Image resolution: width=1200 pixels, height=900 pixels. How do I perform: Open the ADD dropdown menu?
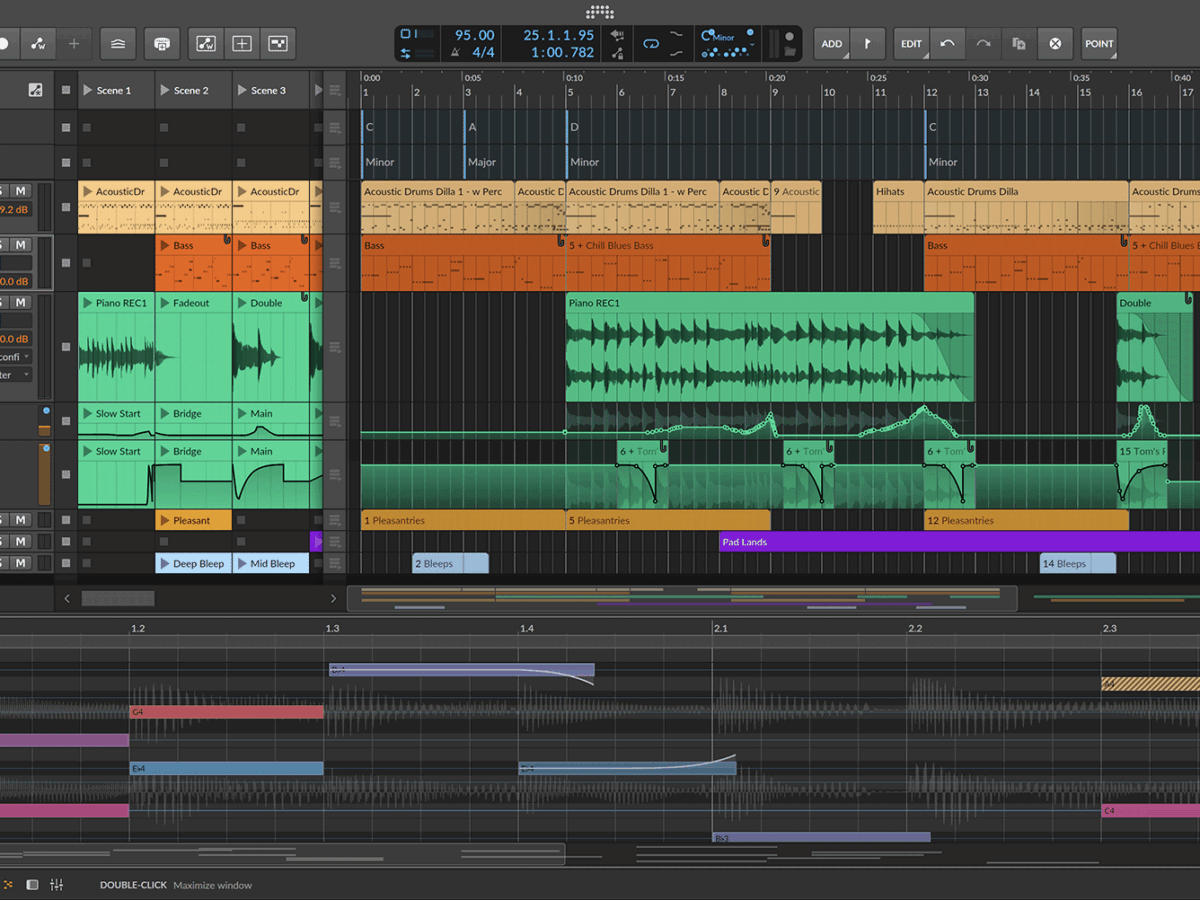pyautogui.click(x=831, y=44)
